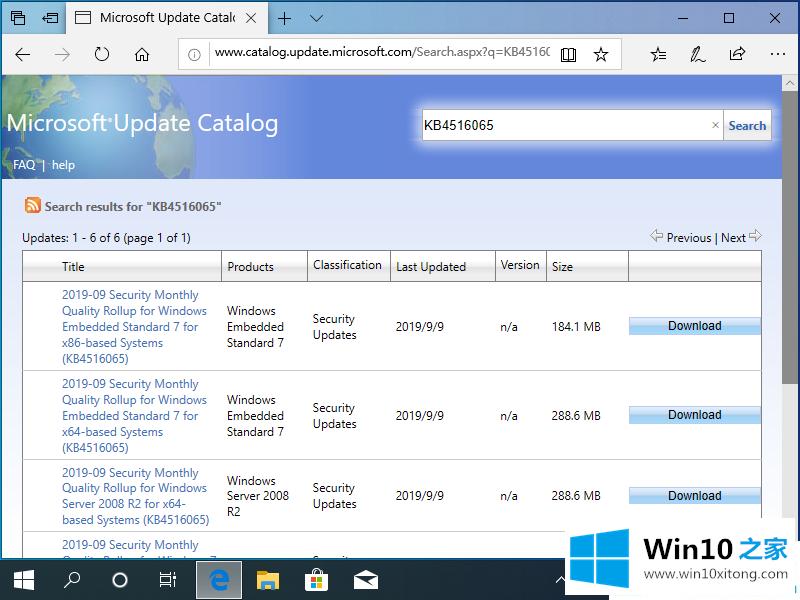
Task: Refresh the catalog page
Action: [102, 54]
